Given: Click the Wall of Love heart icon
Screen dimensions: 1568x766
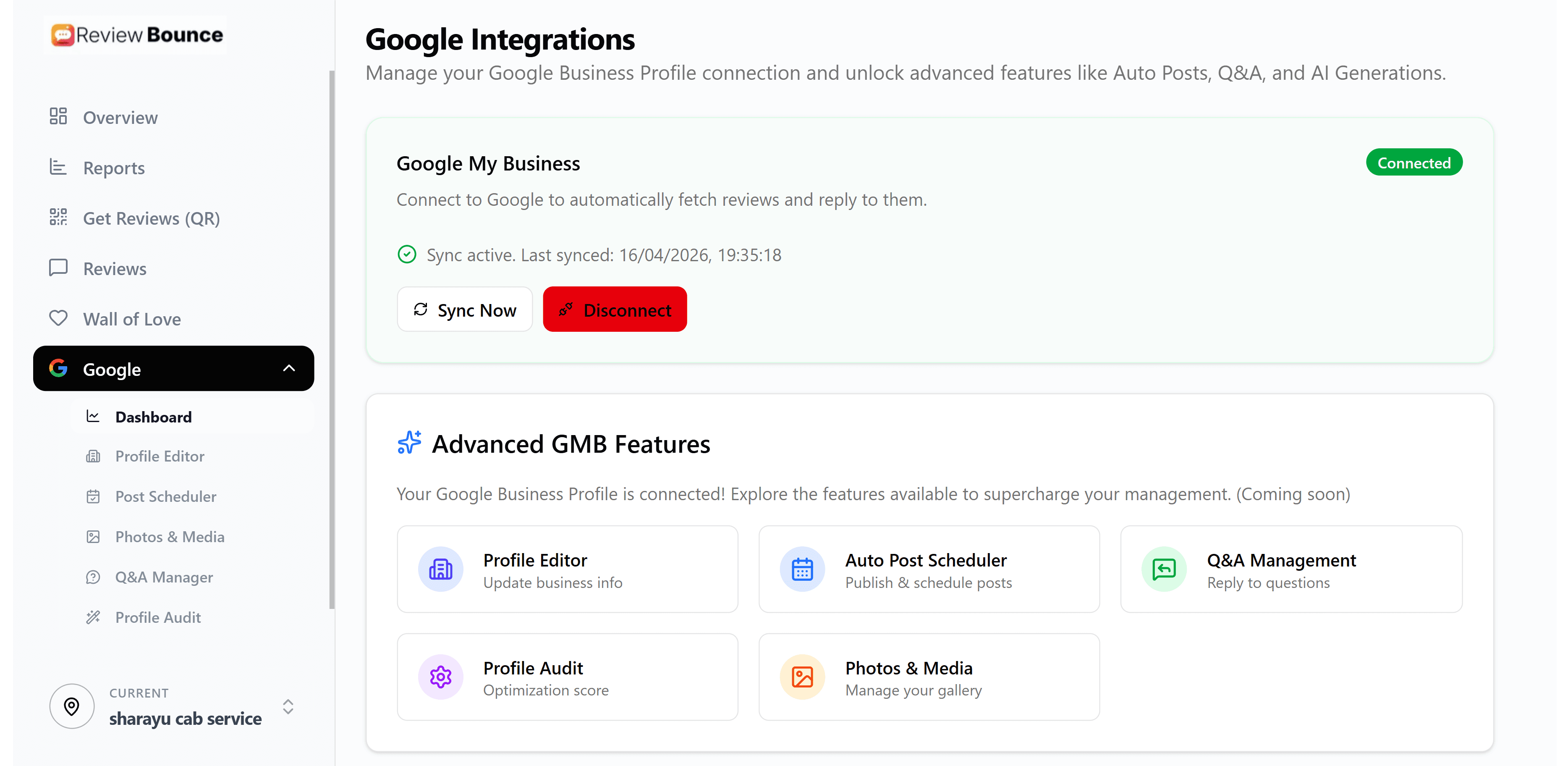Looking at the screenshot, I should [x=58, y=318].
